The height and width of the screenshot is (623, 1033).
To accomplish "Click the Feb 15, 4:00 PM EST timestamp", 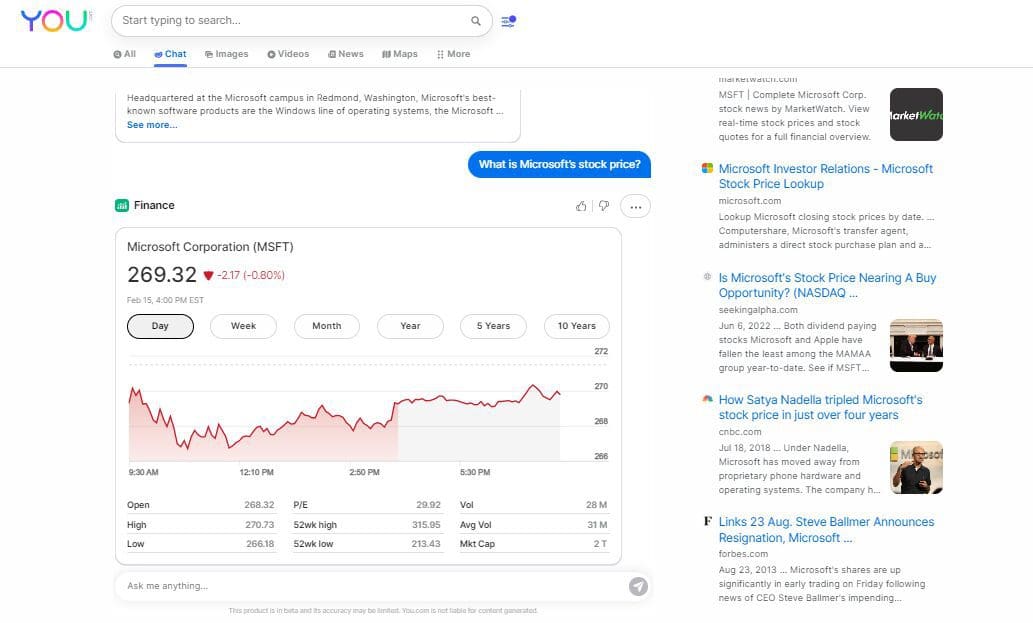I will [x=165, y=300].
